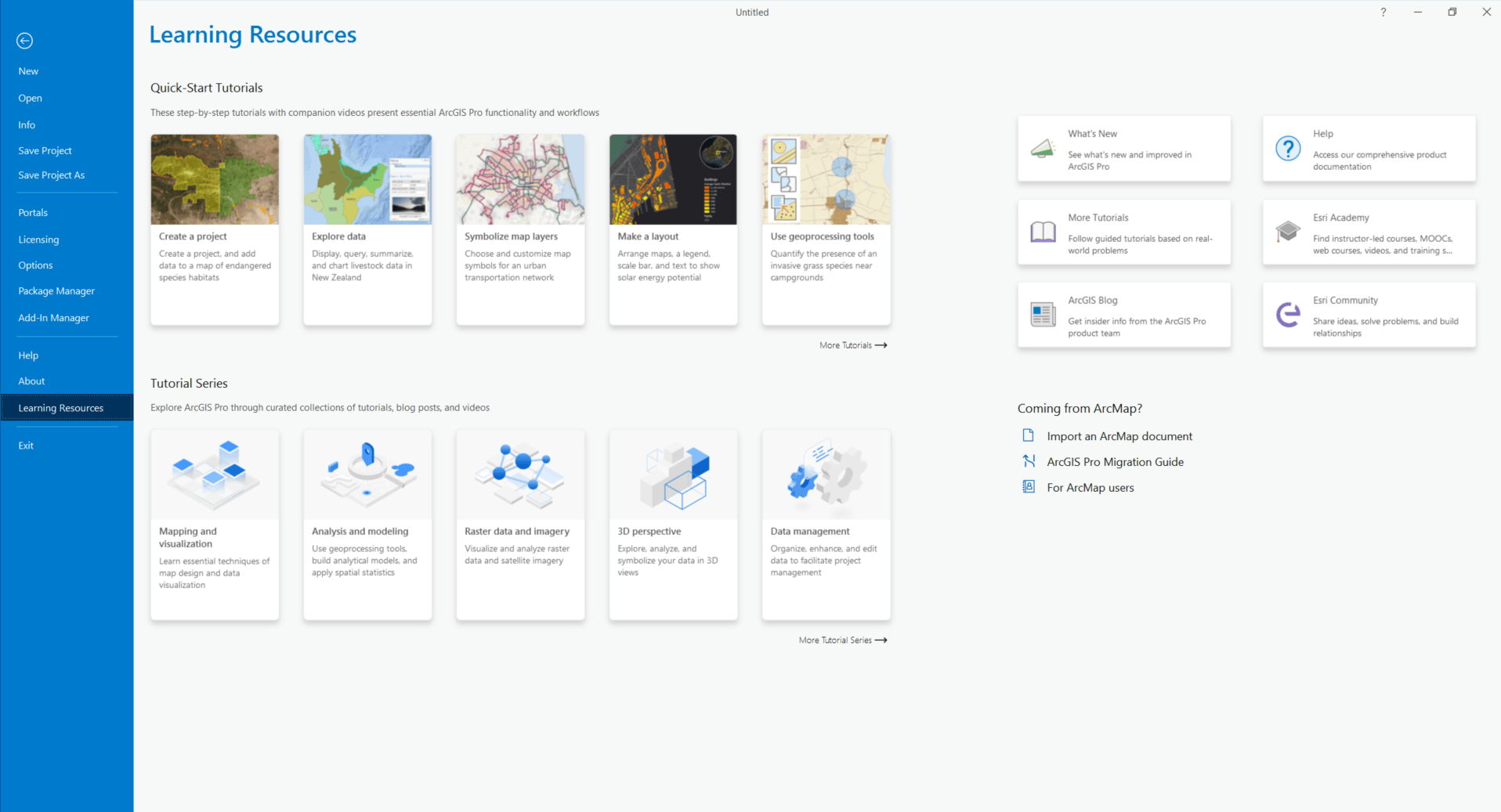Screen dimensions: 1501x812
Task: Open the Esri Community card
Action: click(1368, 315)
